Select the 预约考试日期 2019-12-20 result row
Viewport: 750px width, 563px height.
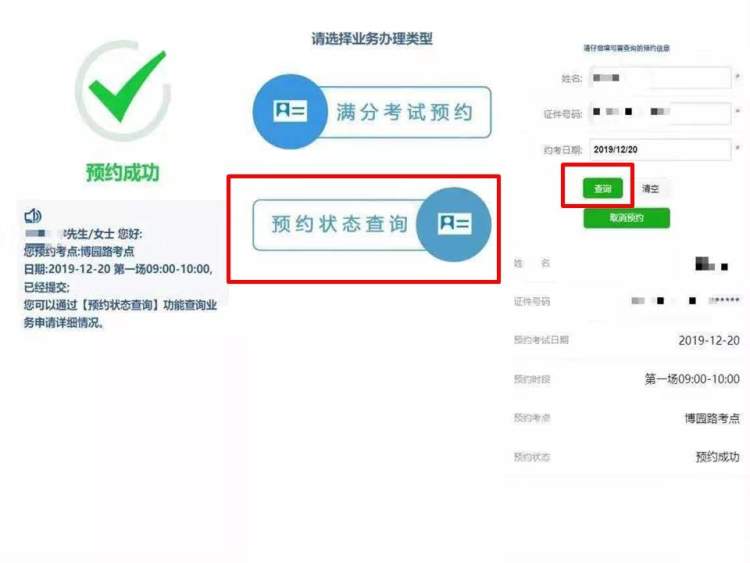click(627, 340)
